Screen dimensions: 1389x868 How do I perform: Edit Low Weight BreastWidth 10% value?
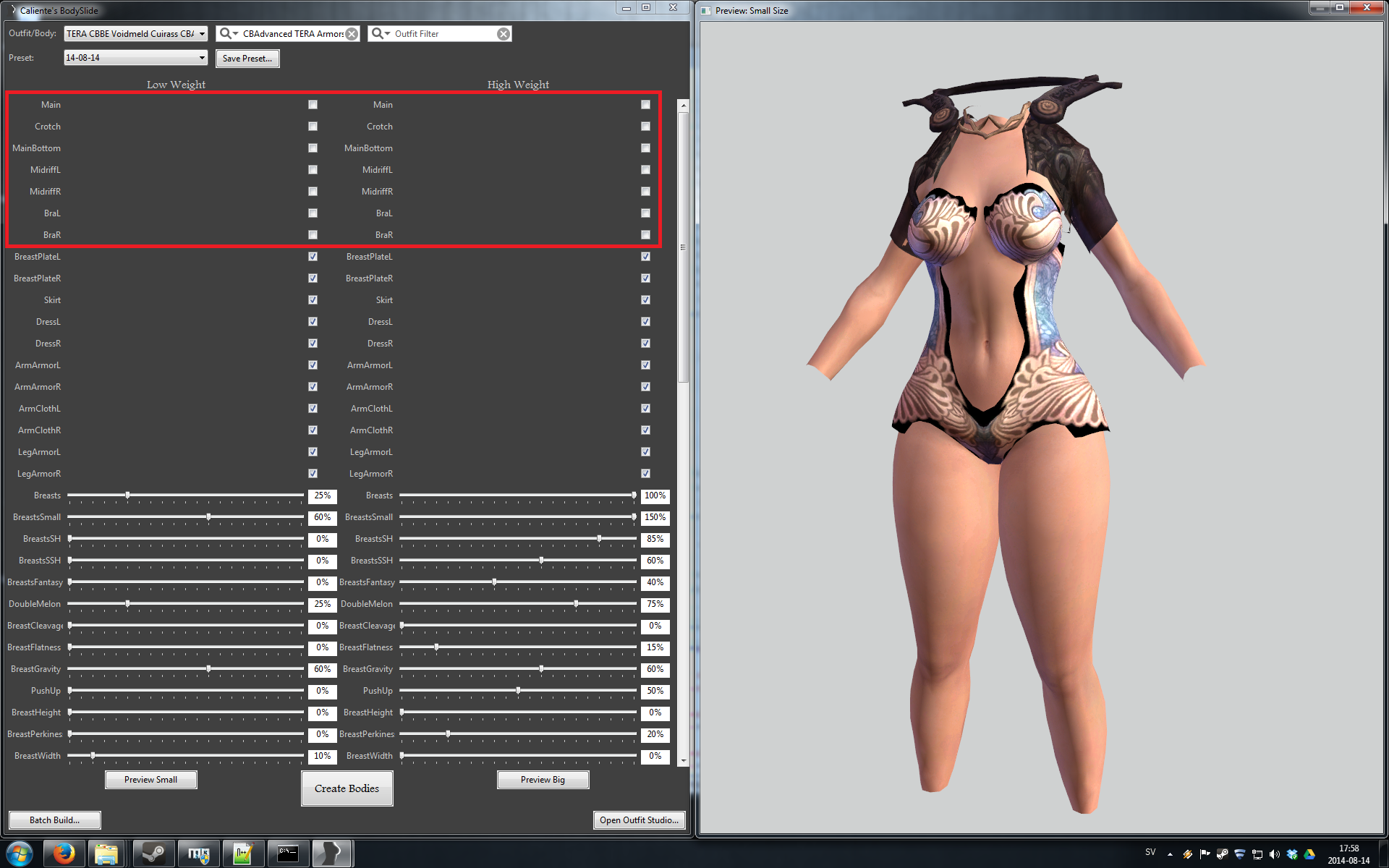click(323, 757)
